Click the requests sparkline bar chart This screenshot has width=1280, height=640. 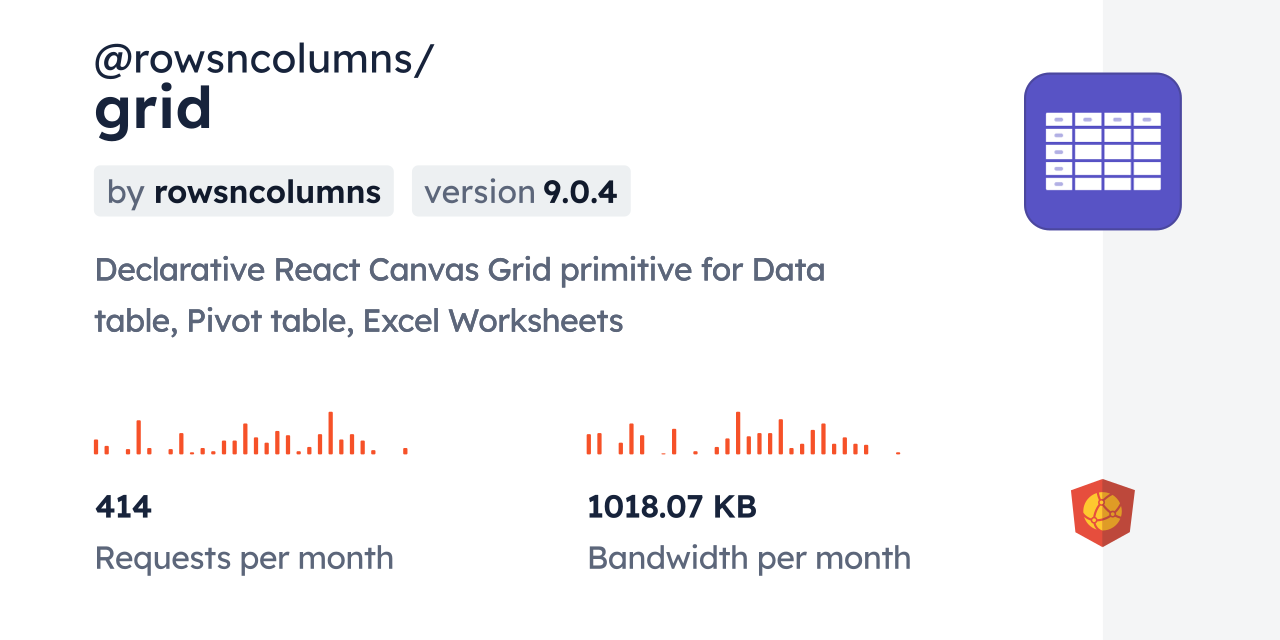pyautogui.click(x=250, y=435)
